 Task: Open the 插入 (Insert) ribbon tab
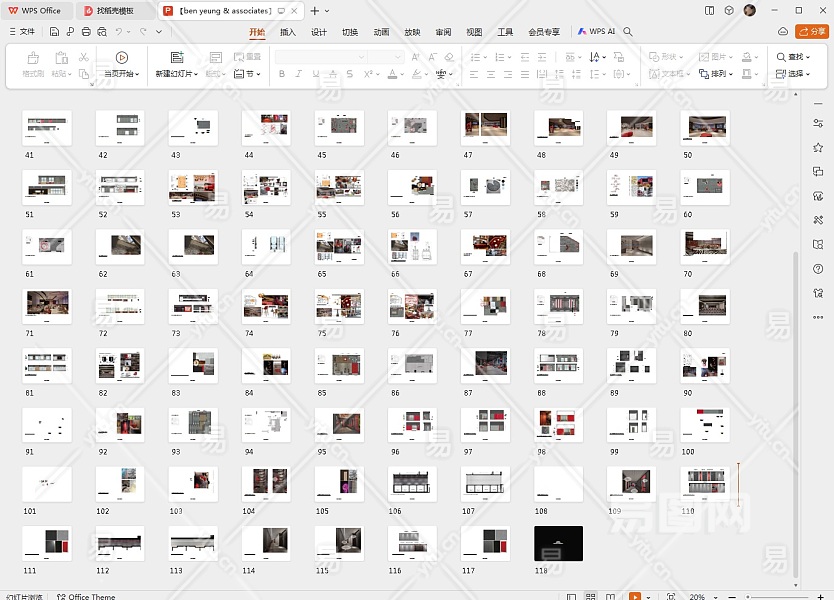tap(288, 32)
